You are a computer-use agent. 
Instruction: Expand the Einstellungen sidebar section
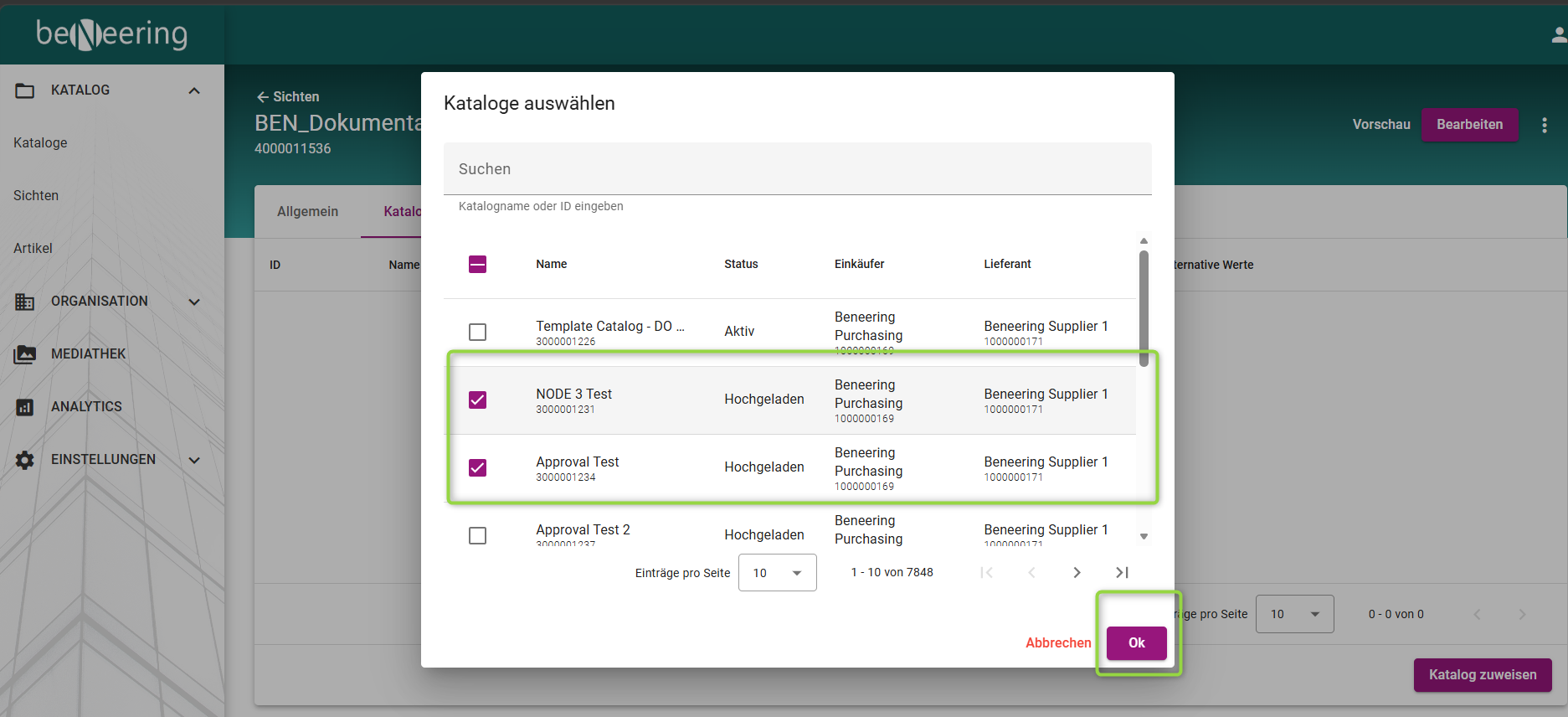pyautogui.click(x=194, y=460)
